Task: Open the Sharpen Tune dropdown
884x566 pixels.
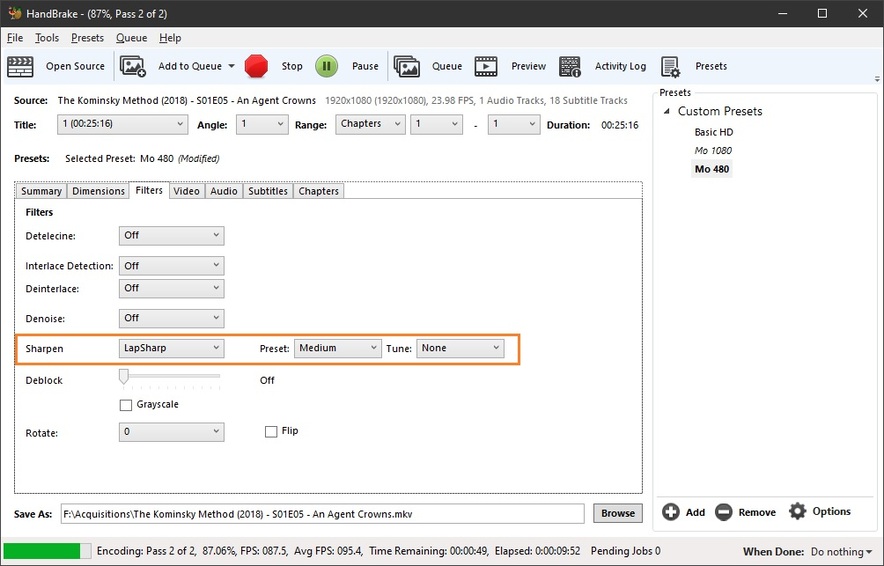Action: click(x=460, y=348)
